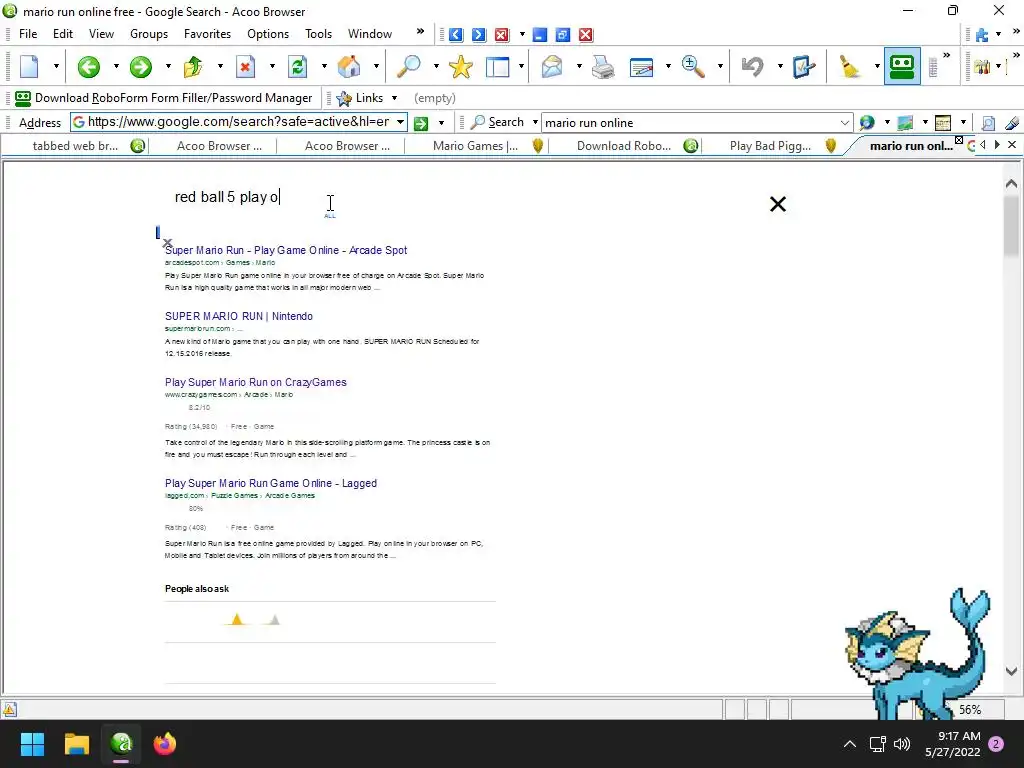Open the magnifying glass Search toolbar icon
The width and height of the screenshot is (1024, 768).
[x=409, y=67]
